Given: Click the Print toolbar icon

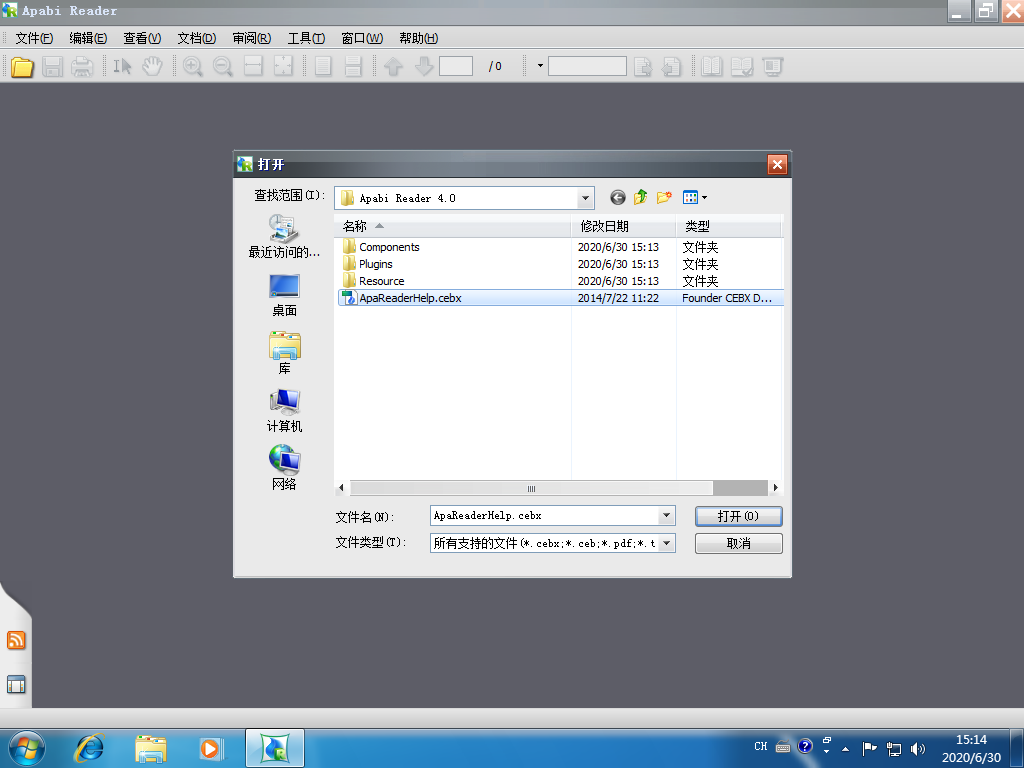Looking at the screenshot, I should point(82,67).
